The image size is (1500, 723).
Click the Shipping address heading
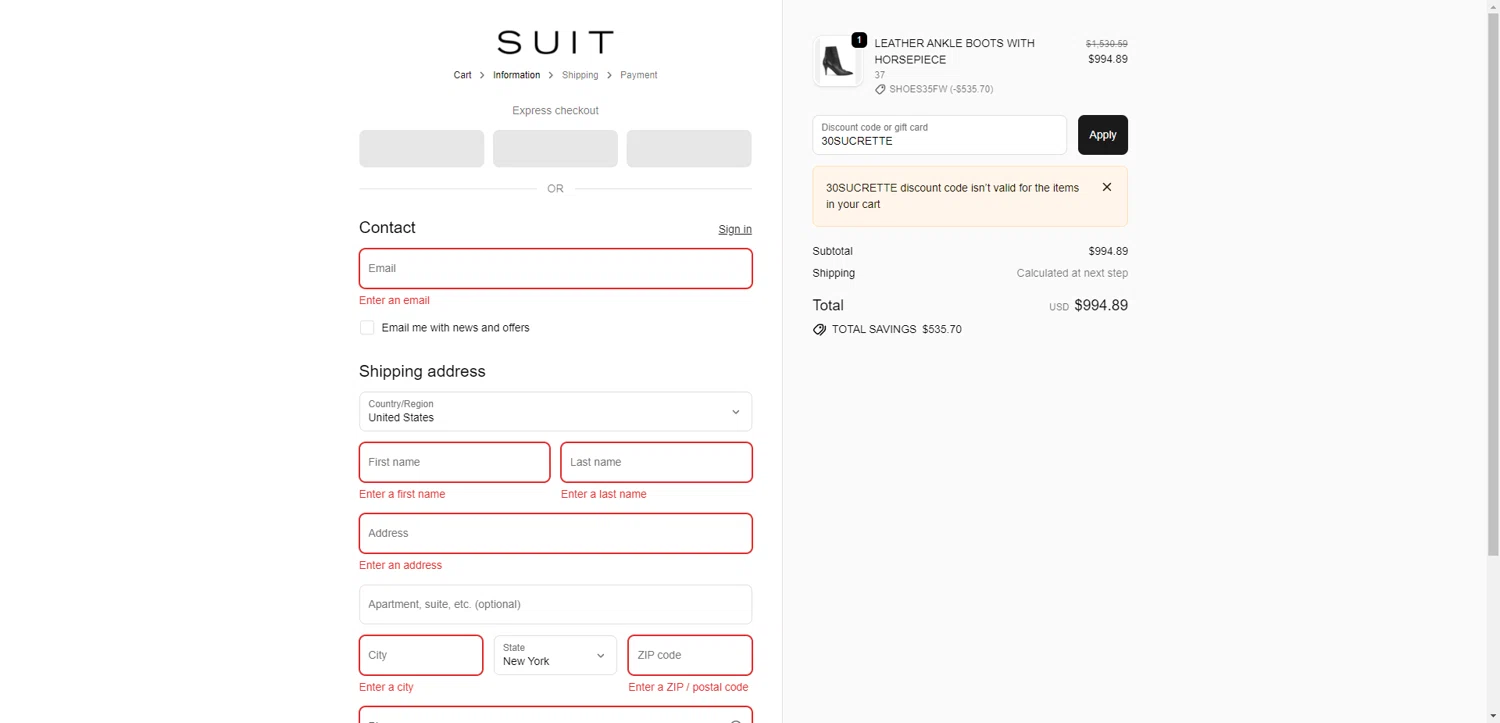[422, 371]
